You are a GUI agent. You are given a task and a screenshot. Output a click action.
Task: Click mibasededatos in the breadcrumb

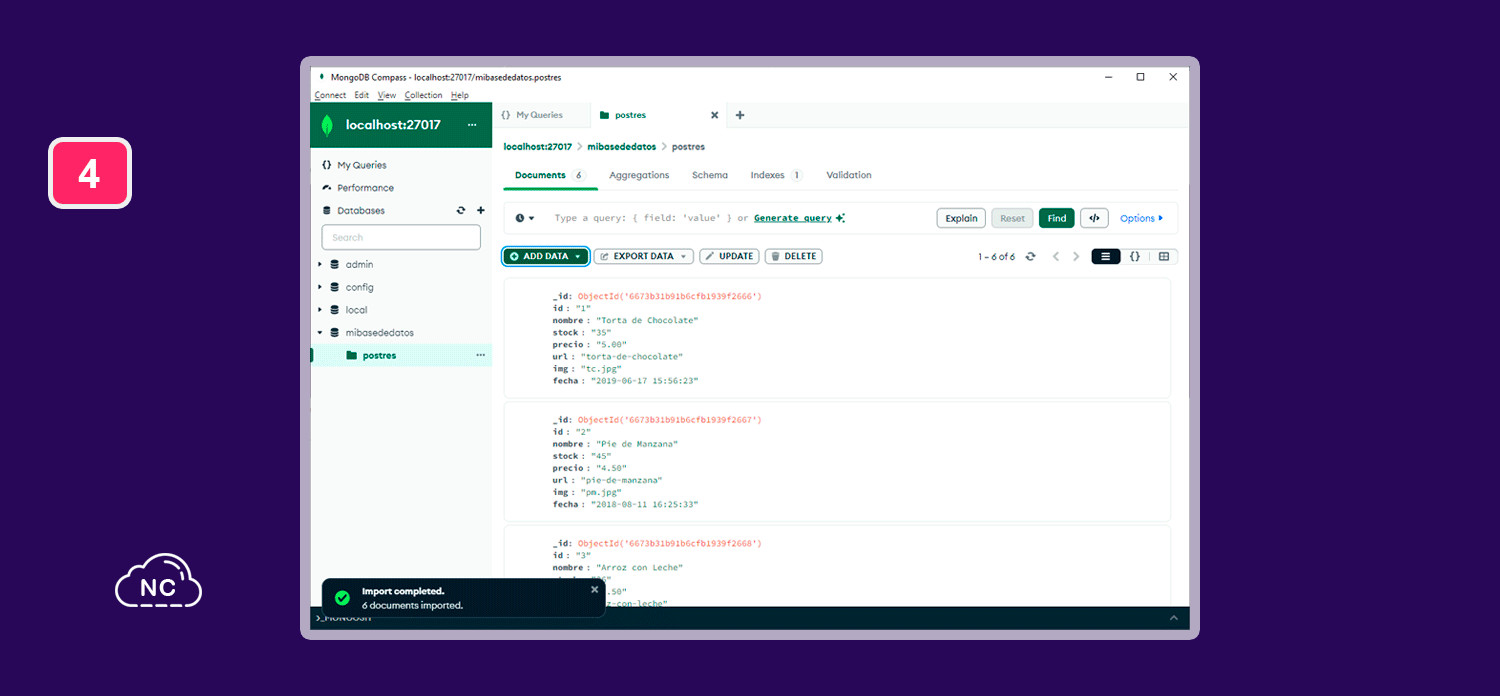(x=622, y=147)
